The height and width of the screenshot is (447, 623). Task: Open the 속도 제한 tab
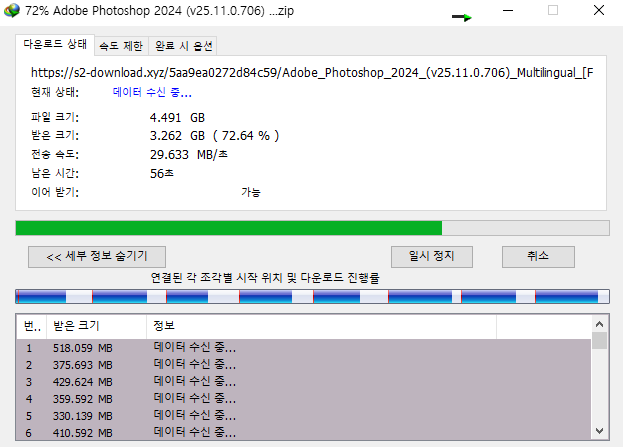[x=121, y=46]
